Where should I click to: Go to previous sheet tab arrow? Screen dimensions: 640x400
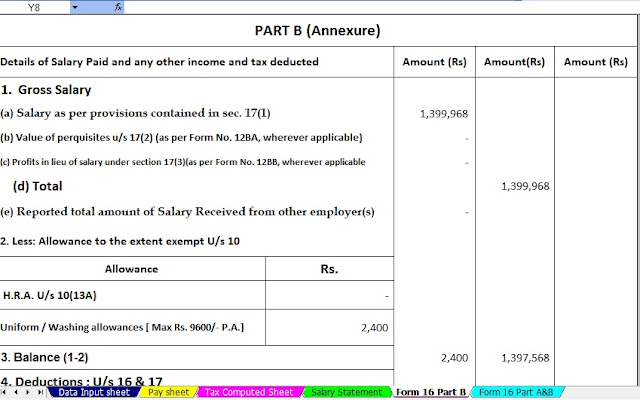(x=16, y=392)
